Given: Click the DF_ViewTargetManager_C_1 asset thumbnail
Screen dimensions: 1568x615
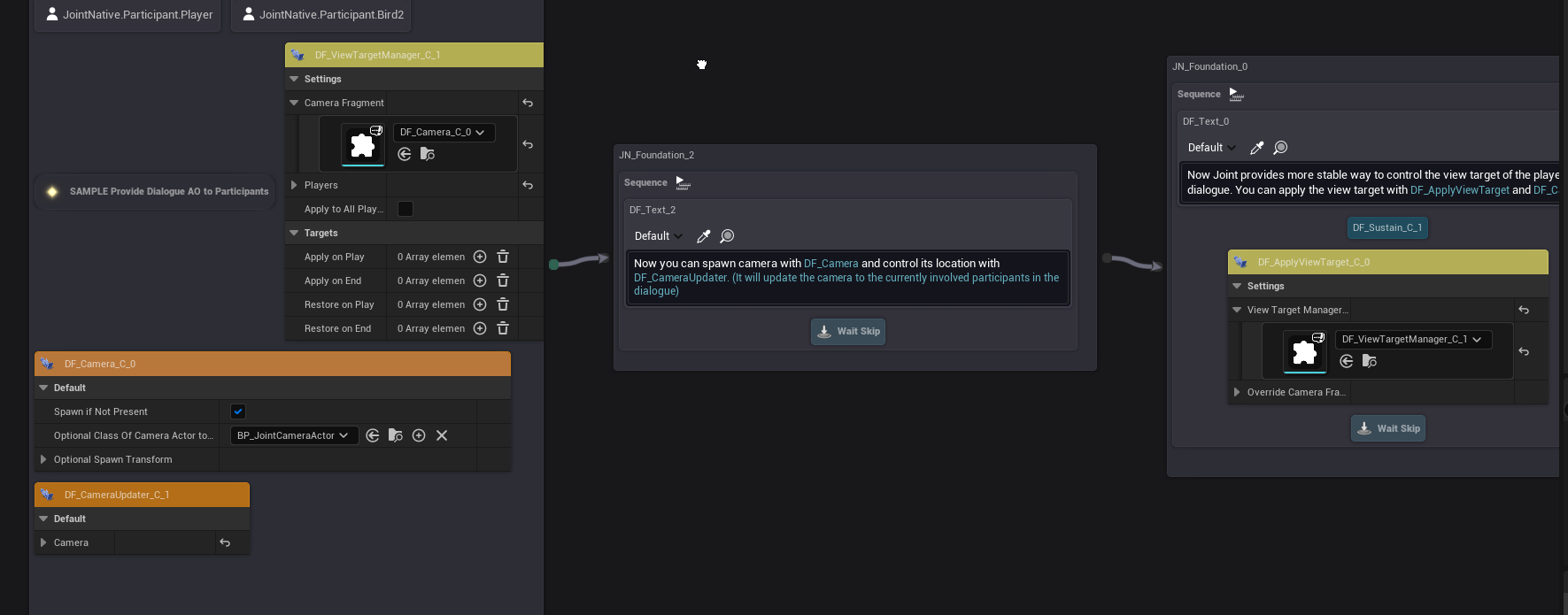Looking at the screenshot, I should (x=1304, y=351).
